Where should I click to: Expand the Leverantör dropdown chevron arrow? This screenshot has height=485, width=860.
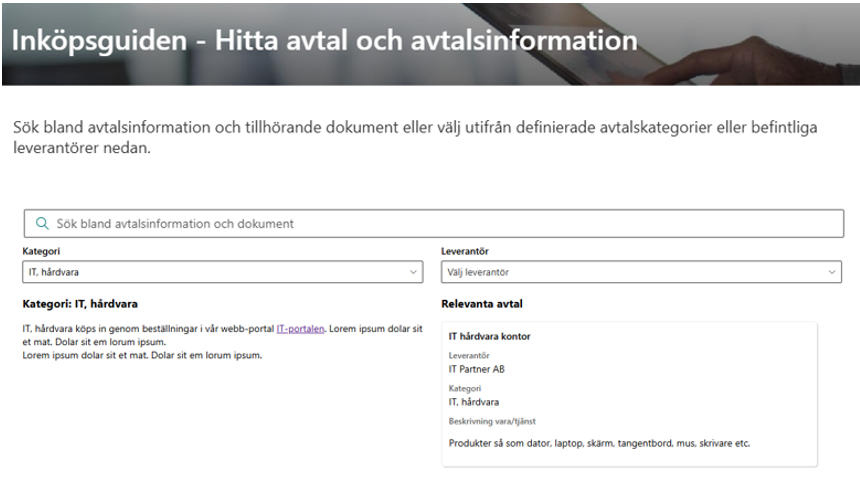(831, 272)
